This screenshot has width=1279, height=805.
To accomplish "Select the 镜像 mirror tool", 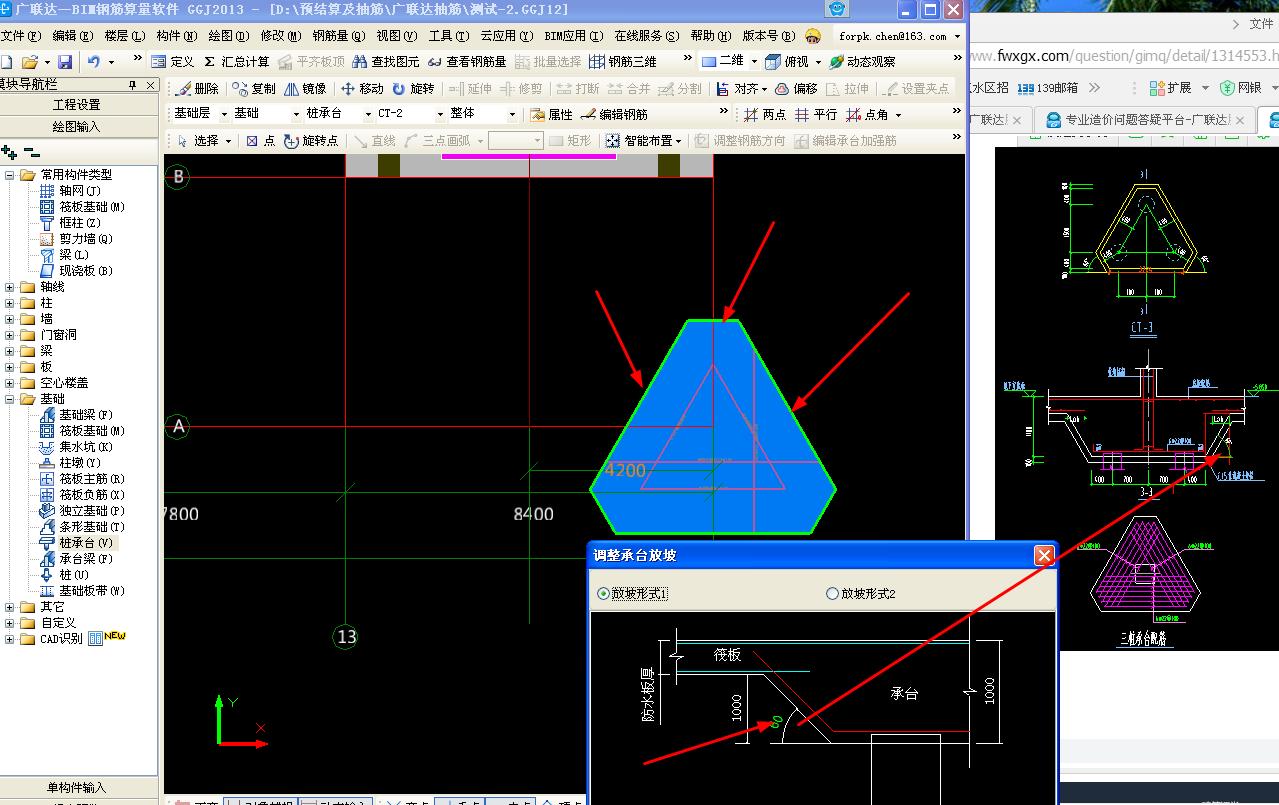I will click(x=305, y=89).
